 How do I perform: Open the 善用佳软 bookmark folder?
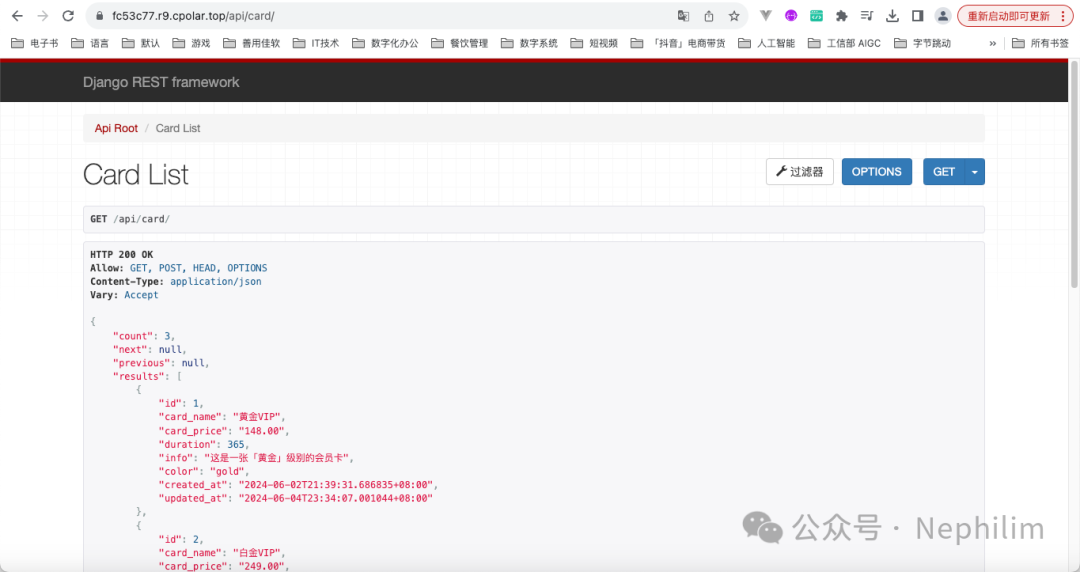(251, 43)
